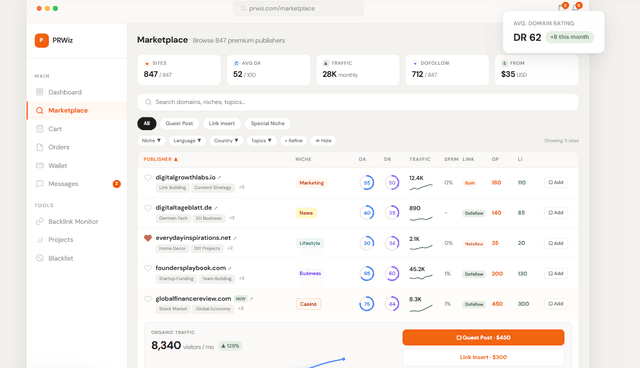Click the Home Decor tag
640x368 pixels.
pyautogui.click(x=172, y=248)
